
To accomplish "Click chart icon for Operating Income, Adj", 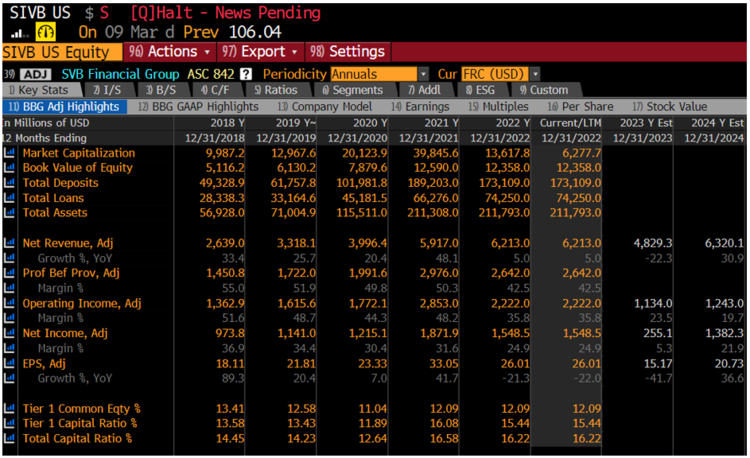I will coord(9,303).
